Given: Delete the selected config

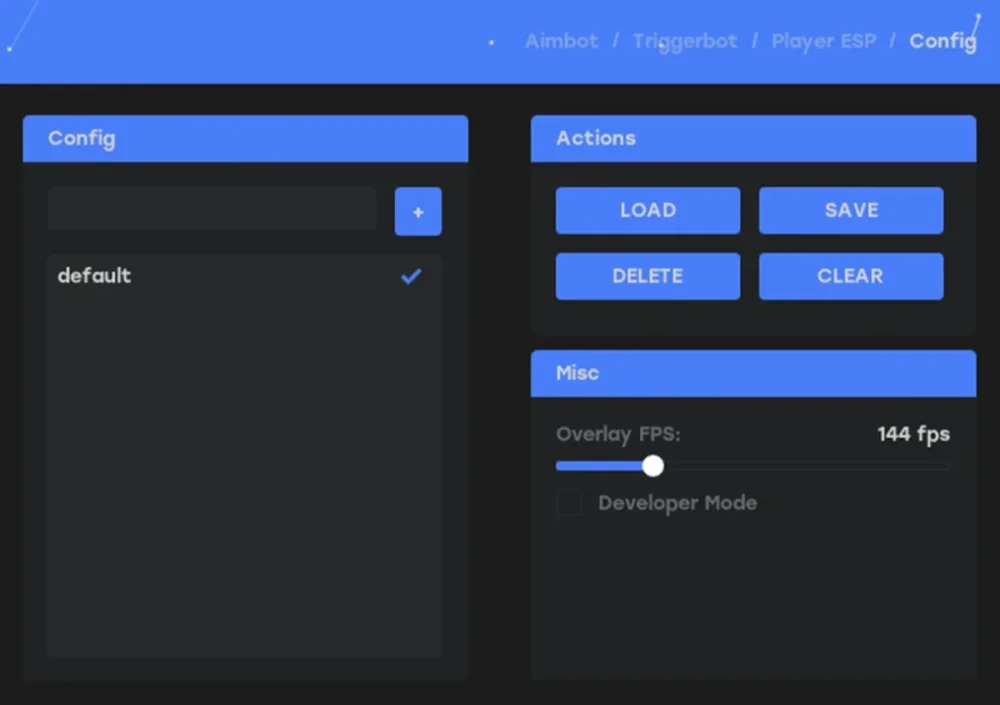Looking at the screenshot, I should pos(647,276).
